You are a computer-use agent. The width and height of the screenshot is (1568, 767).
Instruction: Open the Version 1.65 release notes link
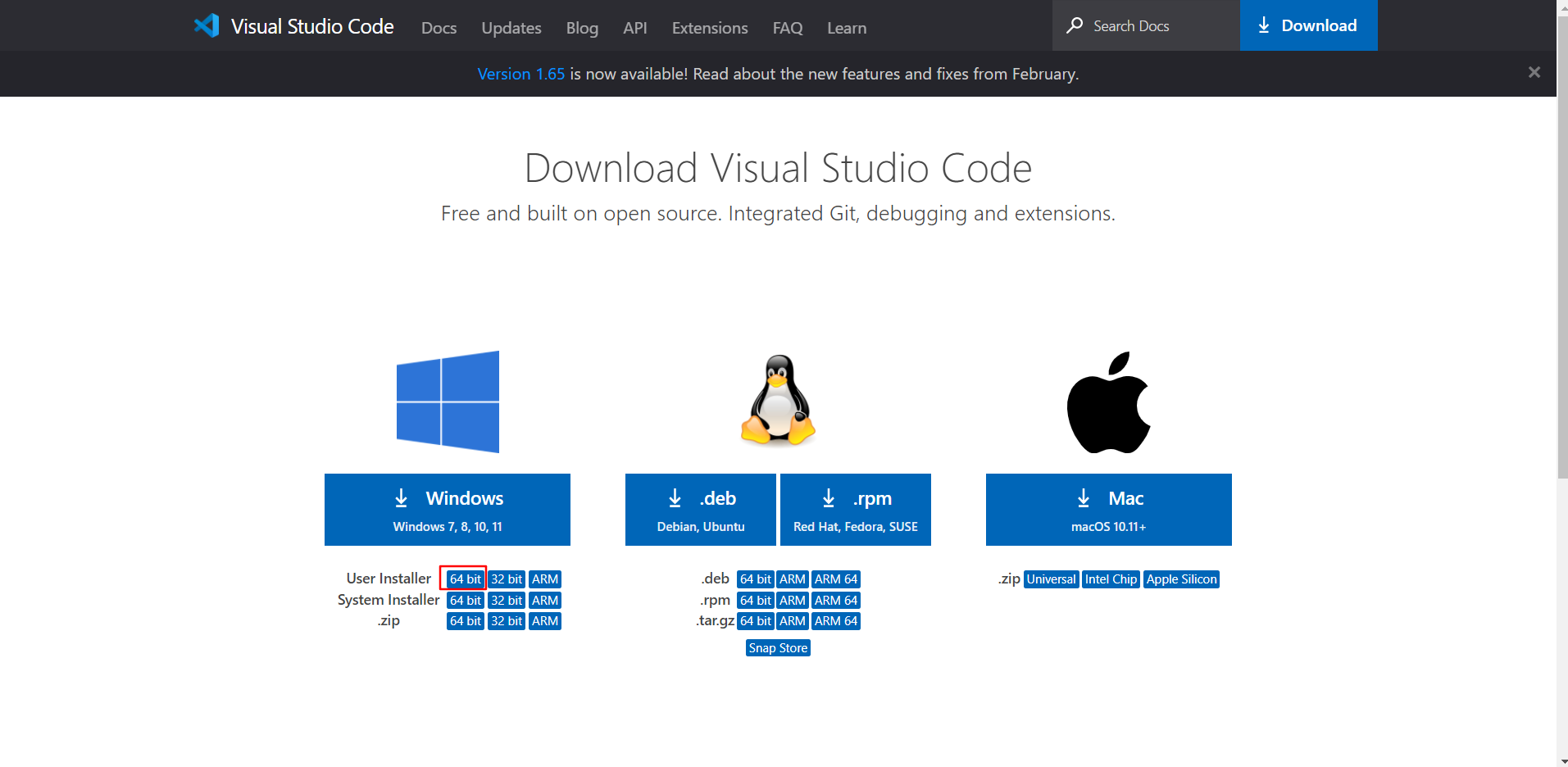pos(521,74)
